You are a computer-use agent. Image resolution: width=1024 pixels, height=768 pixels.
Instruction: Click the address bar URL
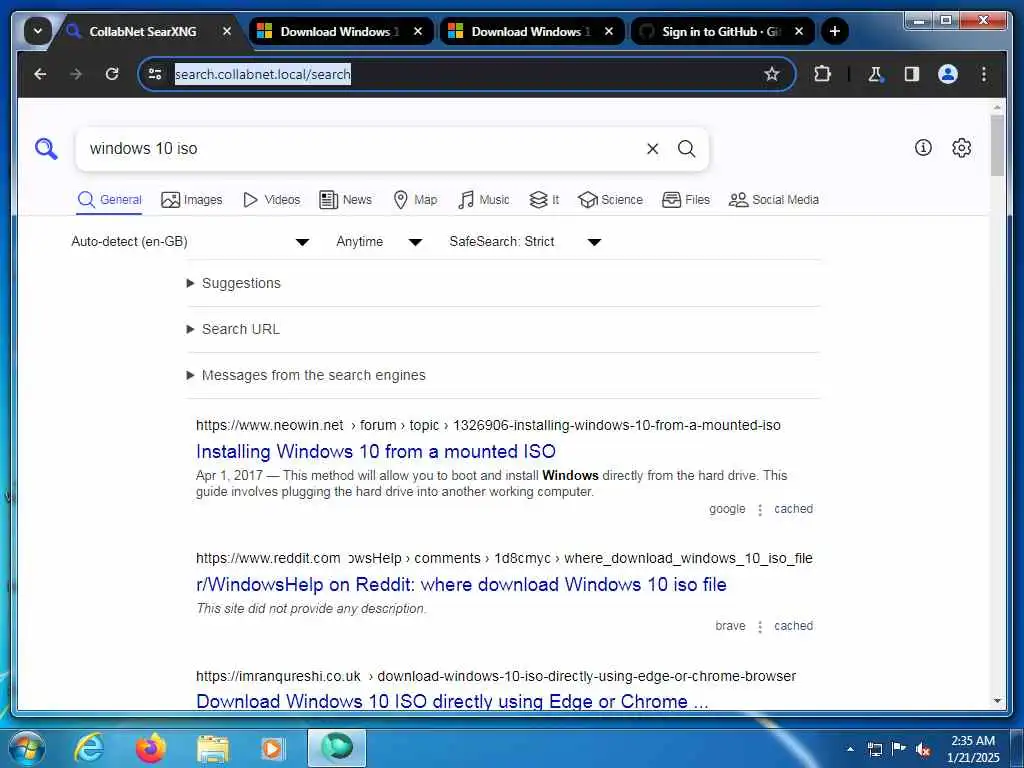click(263, 74)
